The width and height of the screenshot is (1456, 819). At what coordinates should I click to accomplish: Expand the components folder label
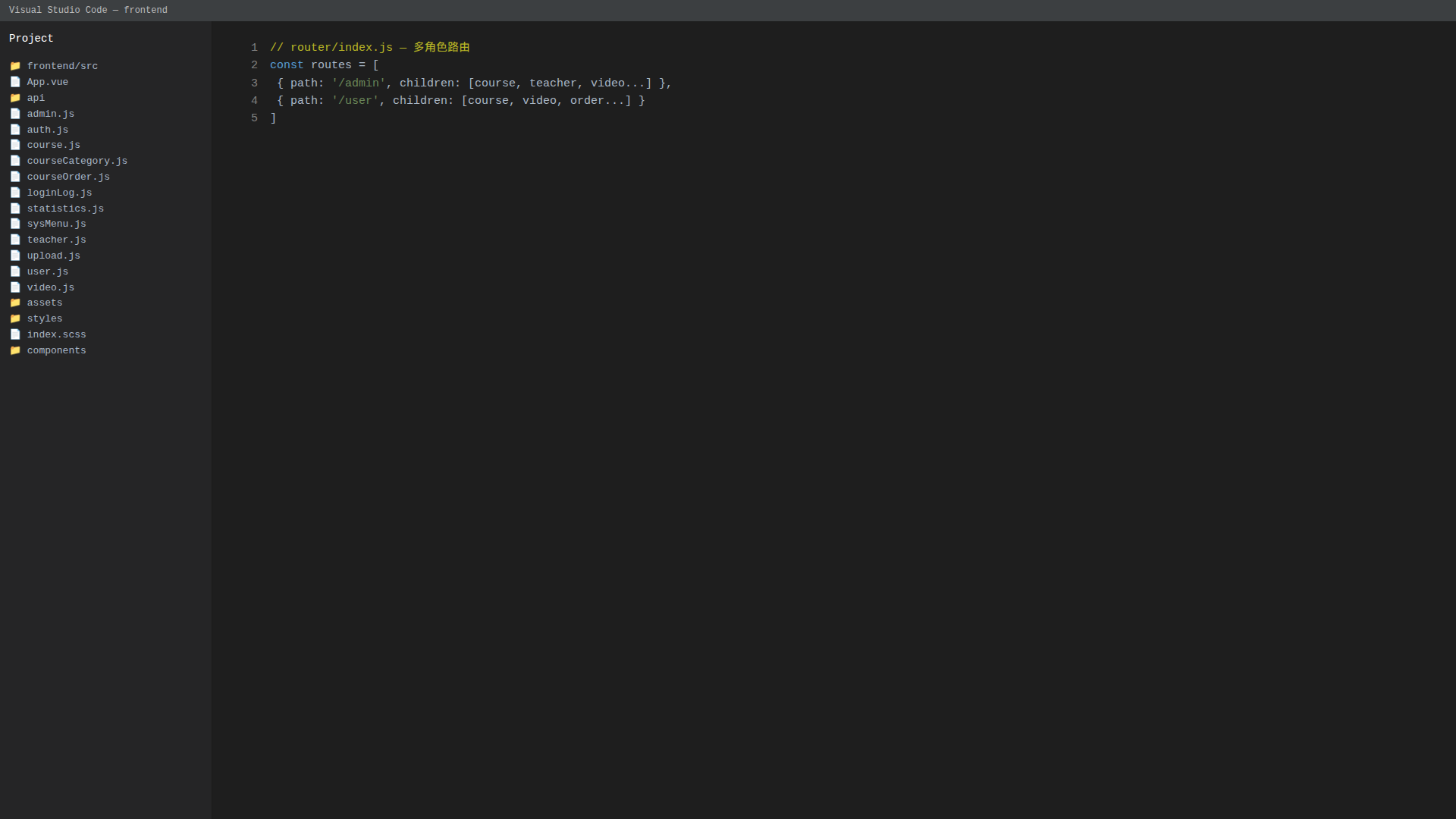(x=57, y=350)
